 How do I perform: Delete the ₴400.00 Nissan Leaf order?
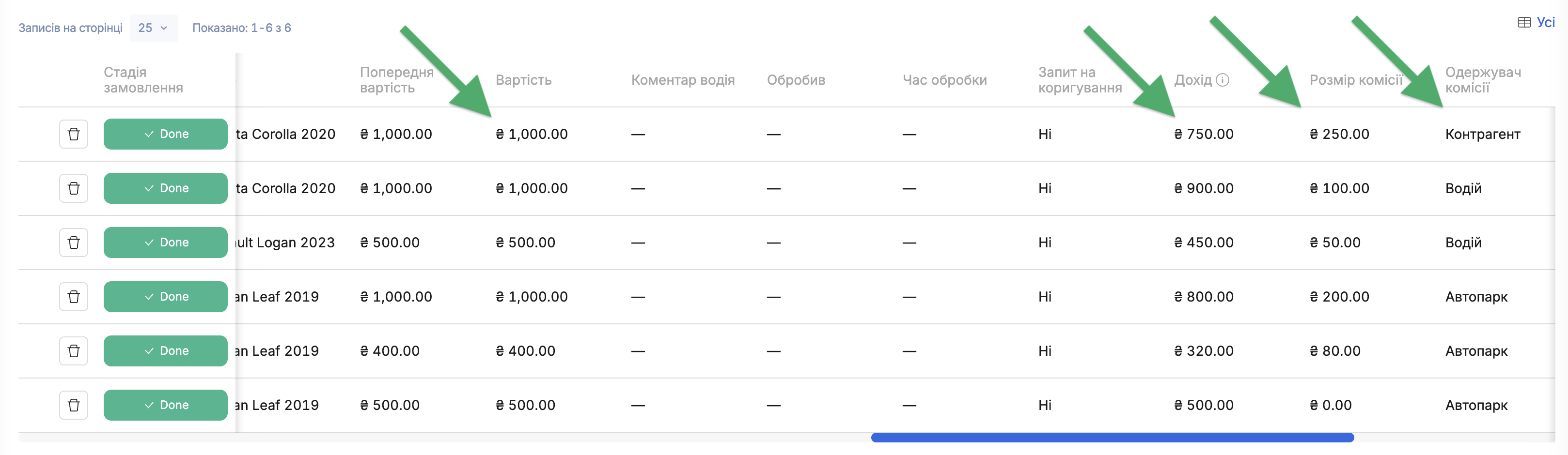coord(74,350)
